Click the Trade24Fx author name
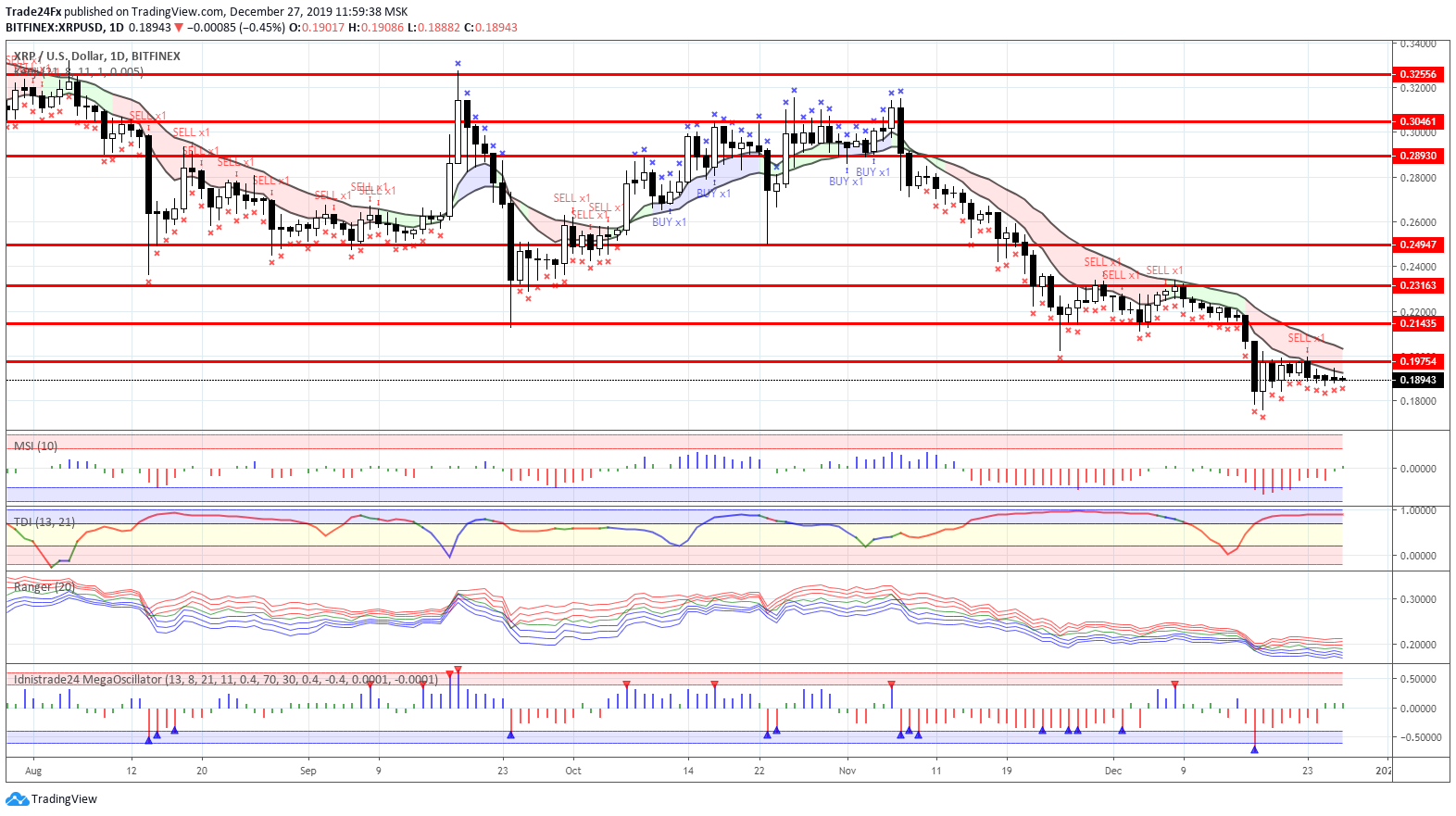The image size is (1456, 816). [32, 12]
